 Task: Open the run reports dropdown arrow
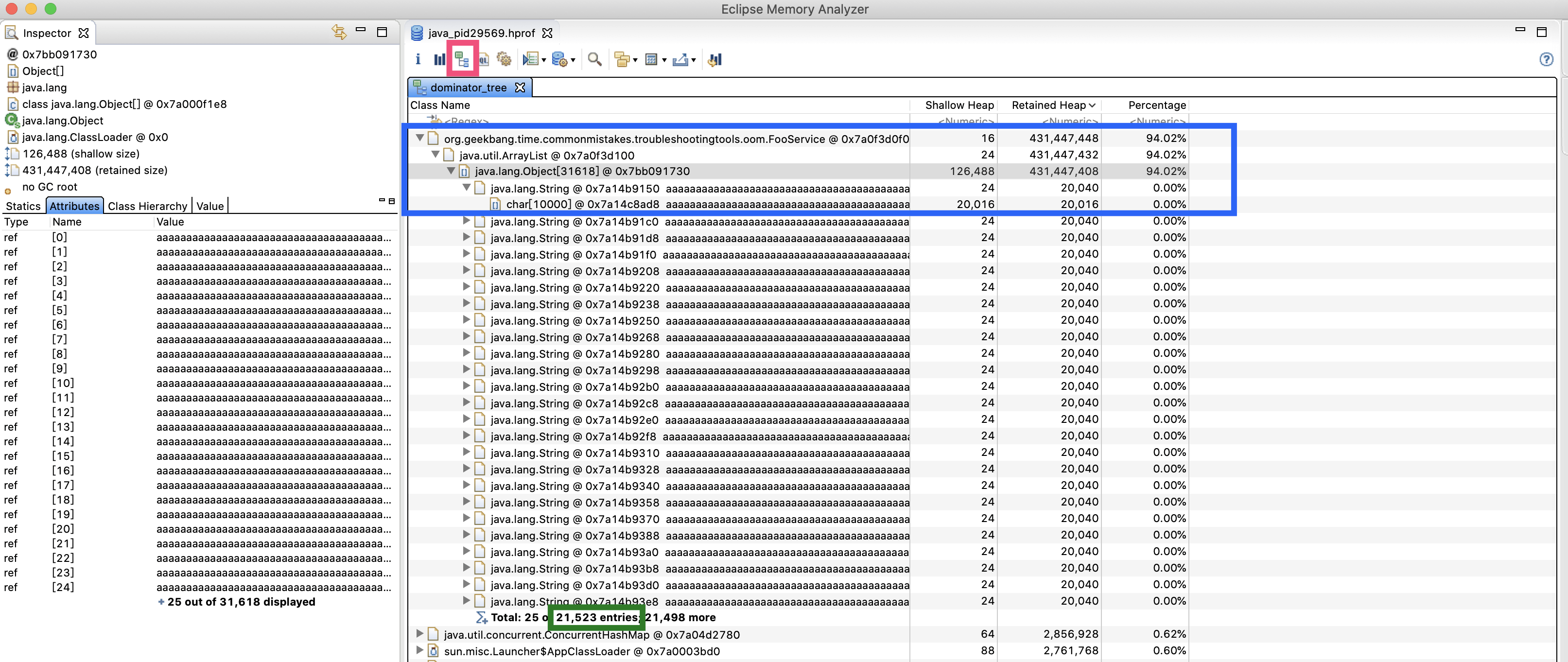point(543,60)
